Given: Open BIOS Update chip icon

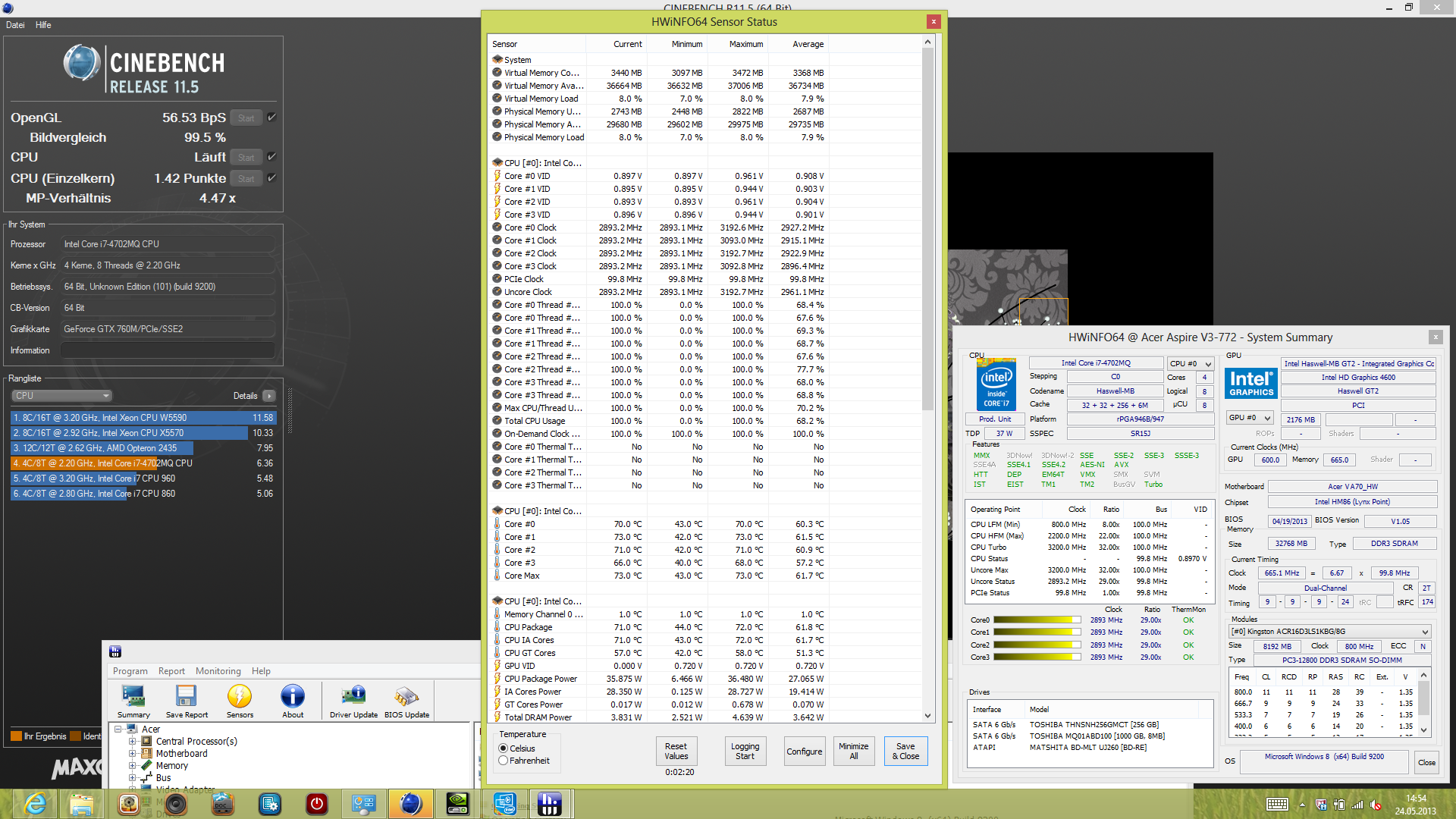Looking at the screenshot, I should coord(406,701).
